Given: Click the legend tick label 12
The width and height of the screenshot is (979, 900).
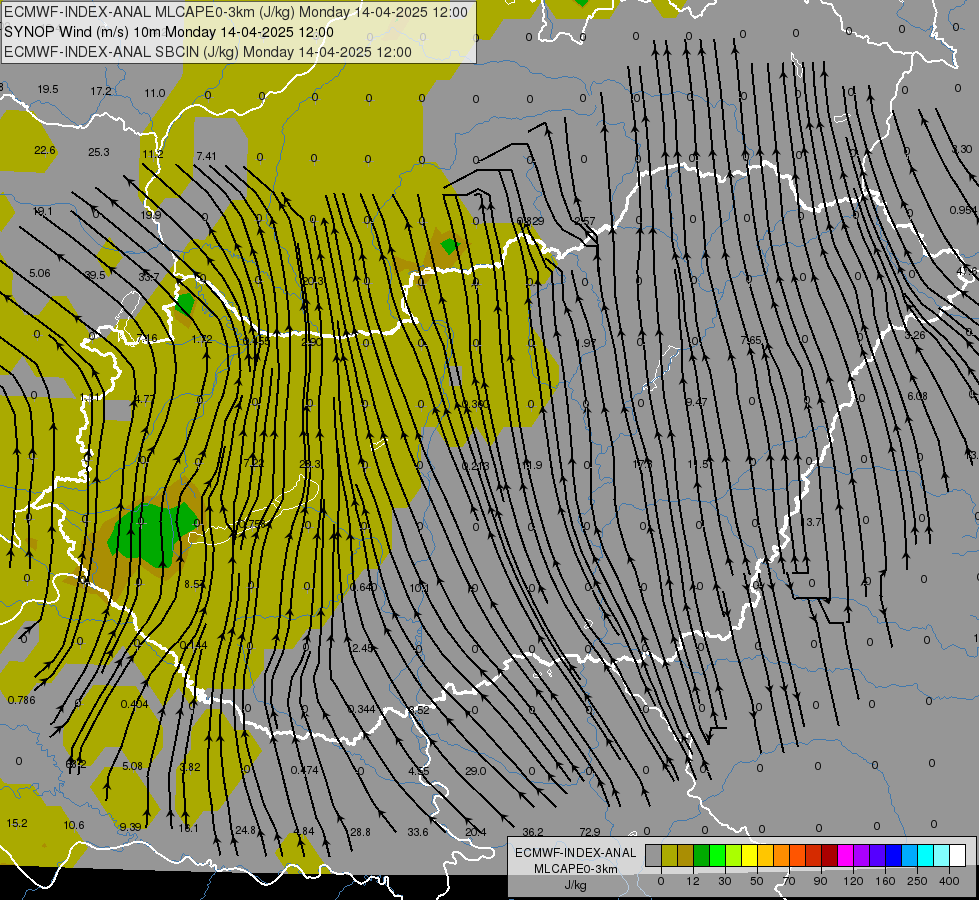Looking at the screenshot, I should click(693, 881).
